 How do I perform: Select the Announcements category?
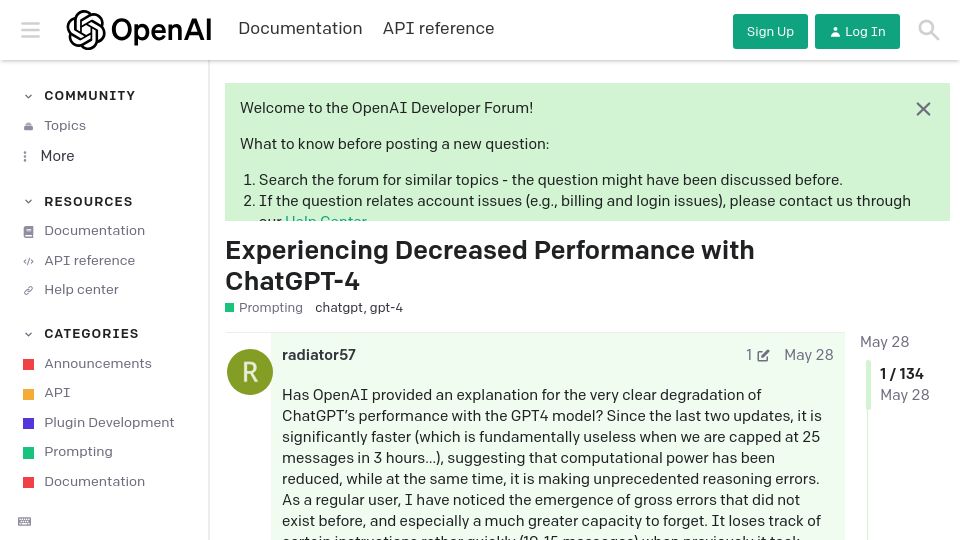[x=98, y=364]
